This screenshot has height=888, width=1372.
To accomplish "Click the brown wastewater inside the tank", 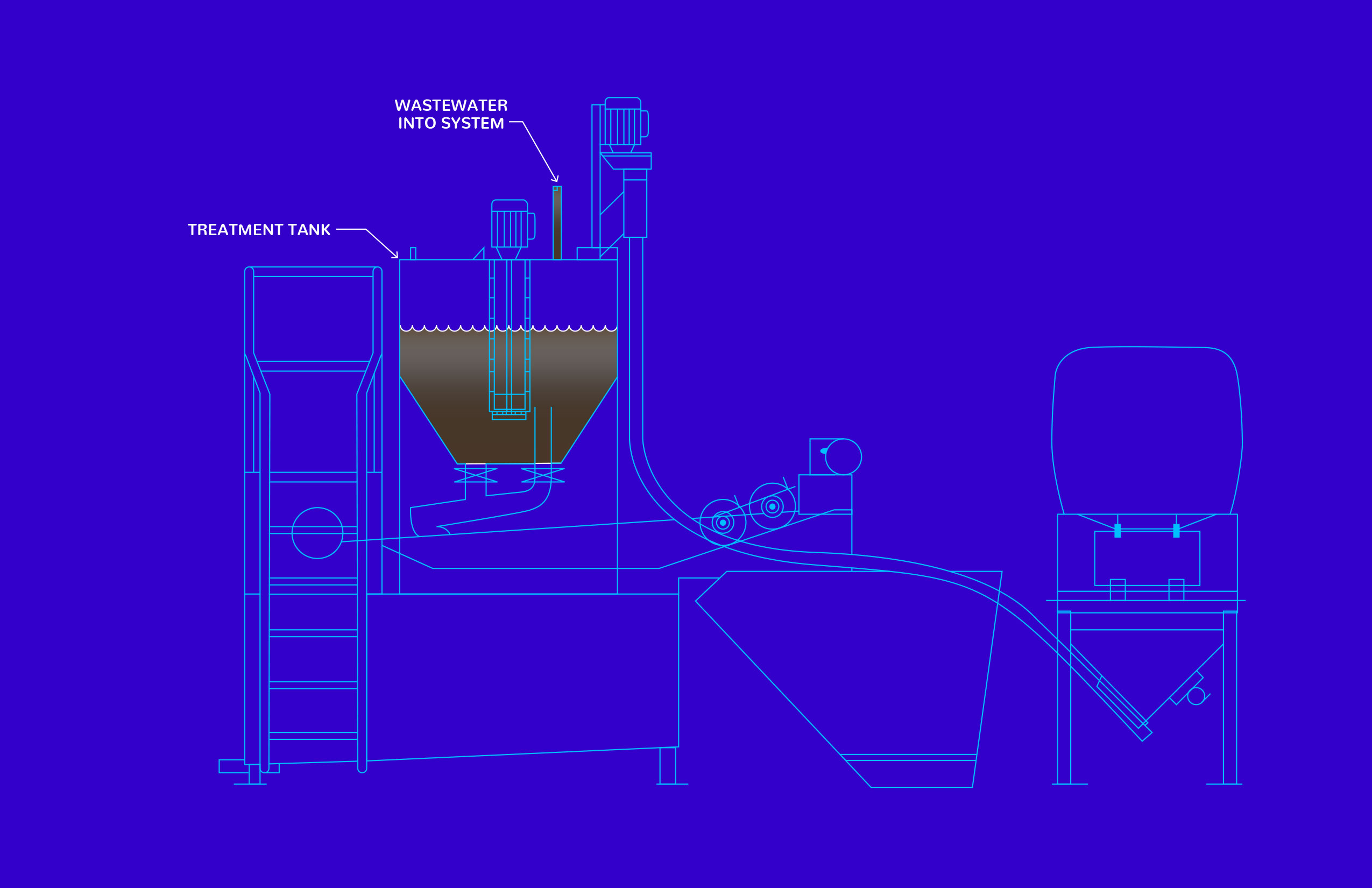I will coord(508,395).
